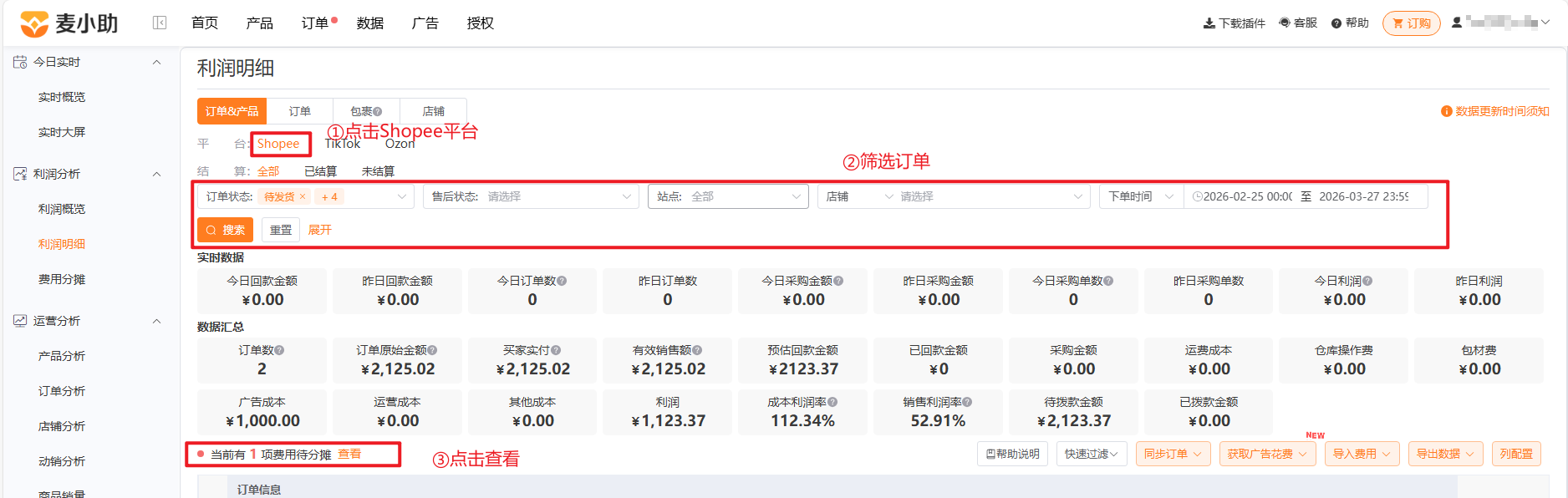
Task: Open the 快速过滤 dropdown
Action: coord(1092,454)
